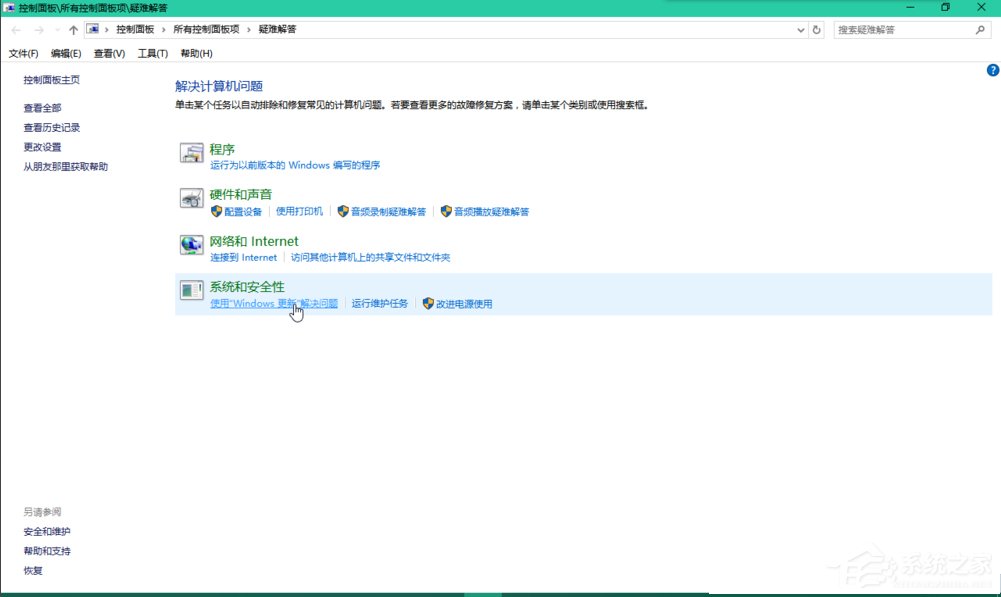1001x597 pixels.
Task: Open the 查看 menu
Action: (x=107, y=53)
